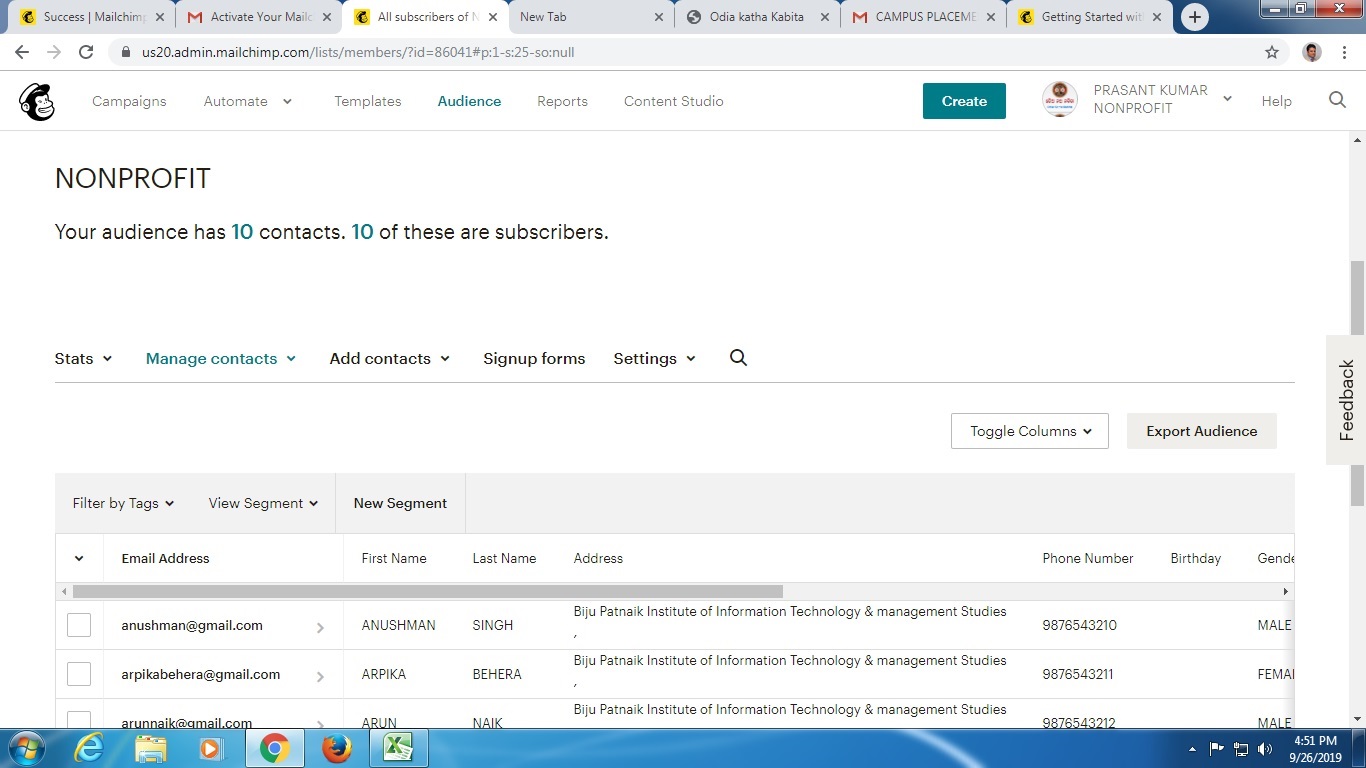Screen dimensions: 1366x768
Task: Expand the Filter by Tags menu
Action: [x=123, y=503]
